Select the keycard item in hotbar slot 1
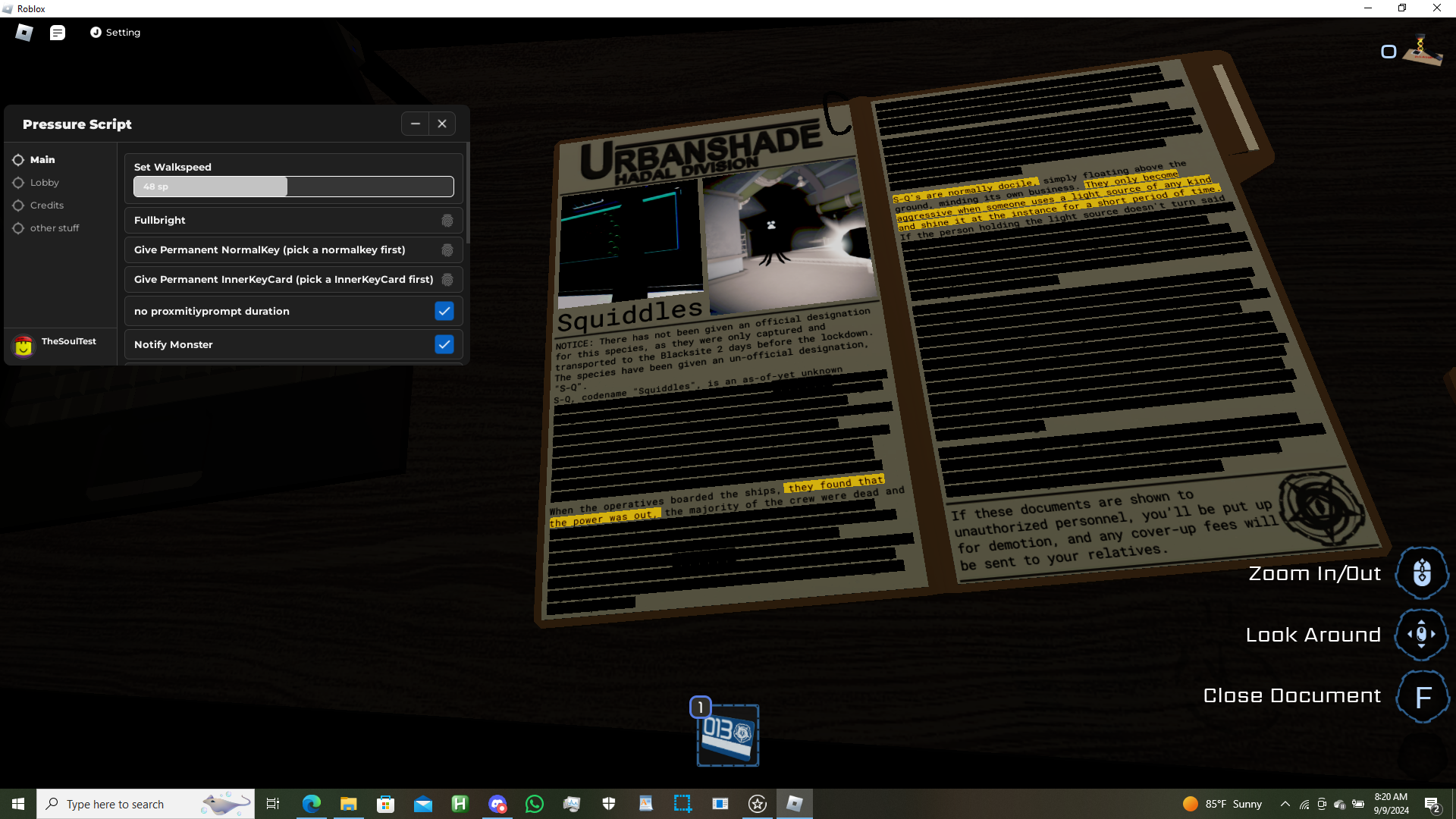 pyautogui.click(x=727, y=734)
